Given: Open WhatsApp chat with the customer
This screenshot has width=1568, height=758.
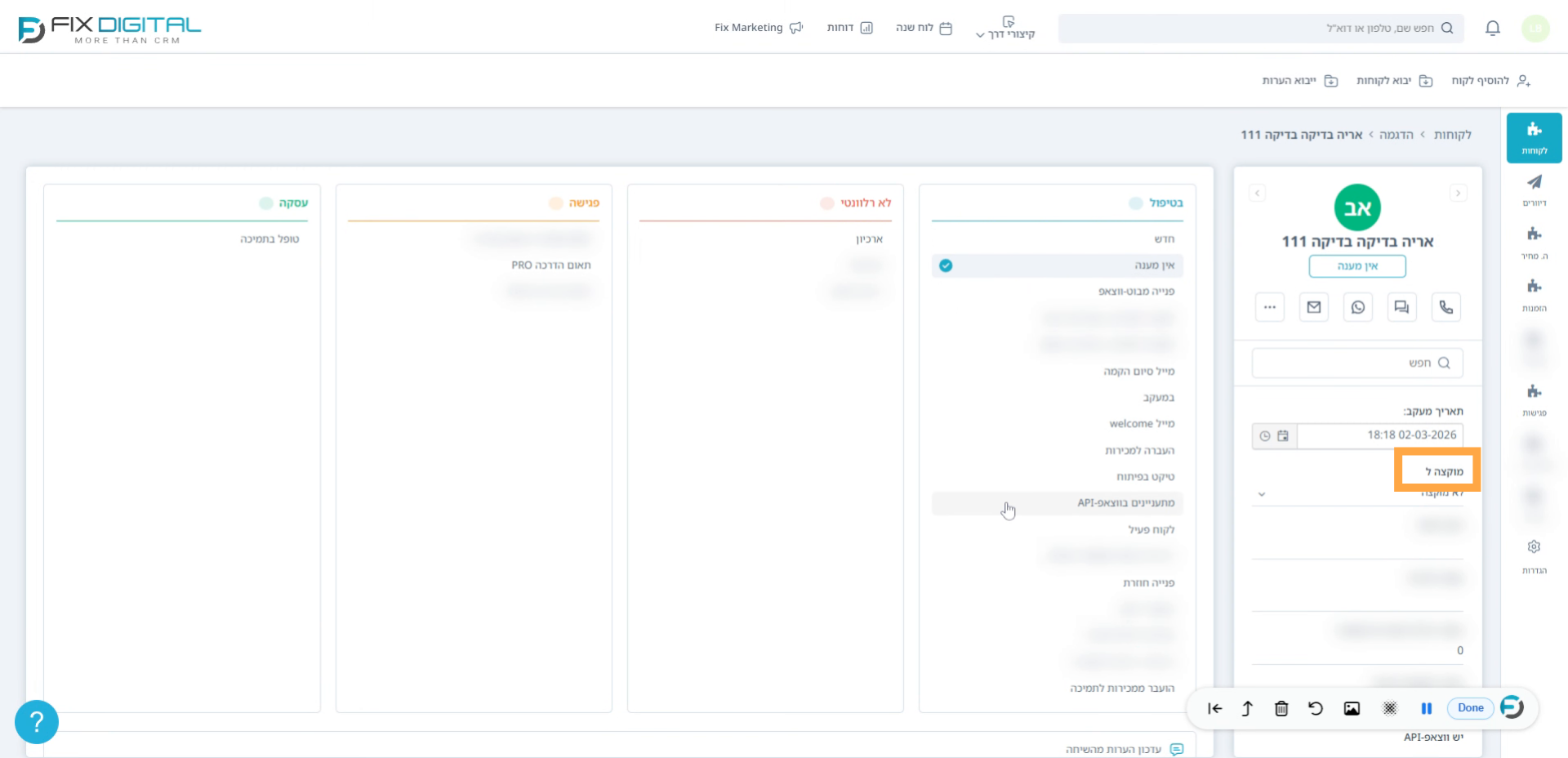Looking at the screenshot, I should [x=1357, y=307].
